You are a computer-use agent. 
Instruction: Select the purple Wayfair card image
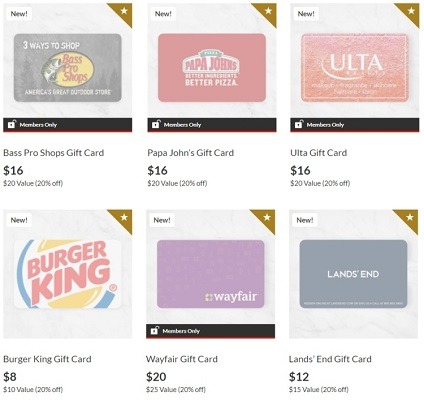click(x=211, y=274)
